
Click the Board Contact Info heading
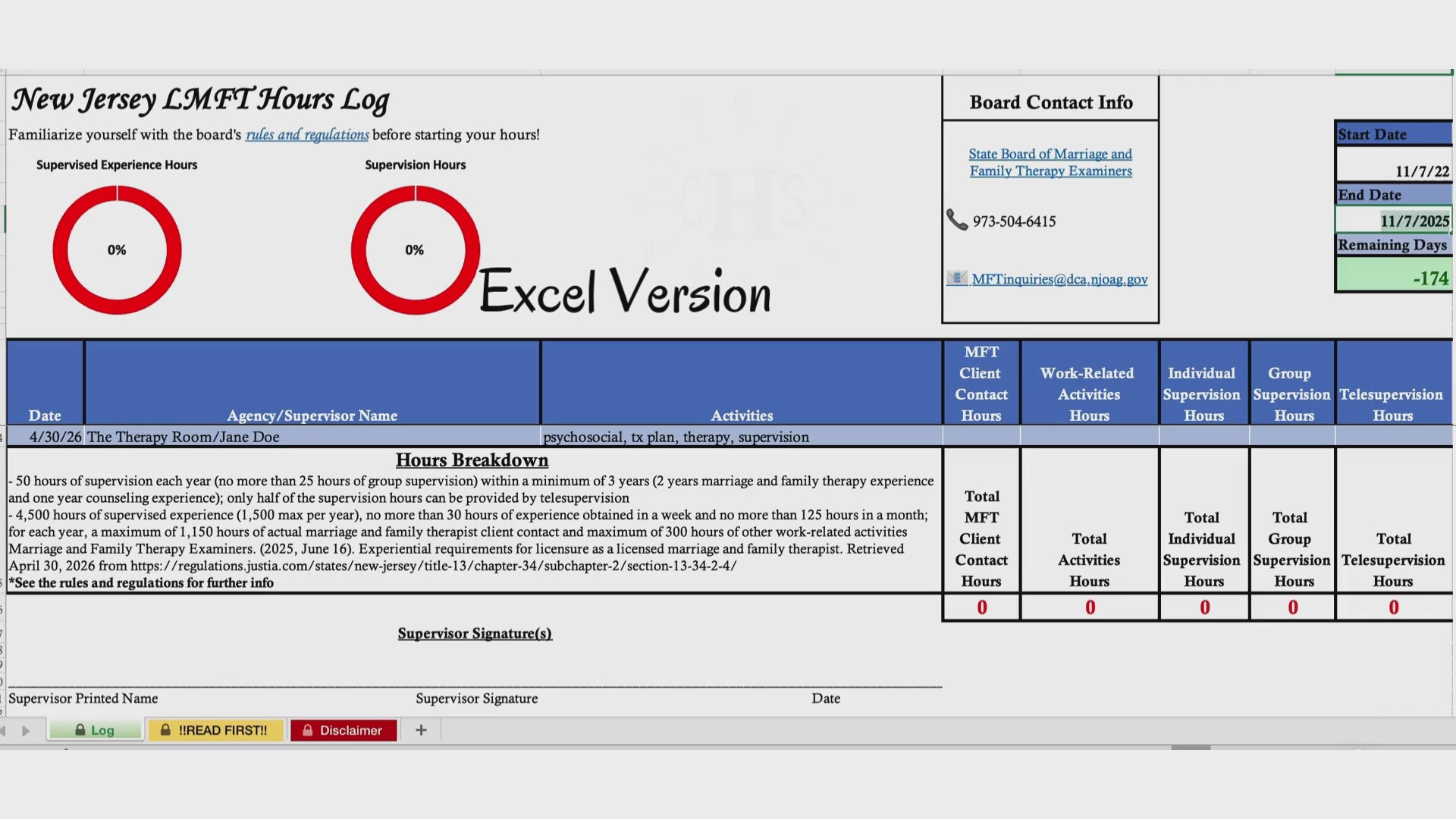click(1051, 102)
